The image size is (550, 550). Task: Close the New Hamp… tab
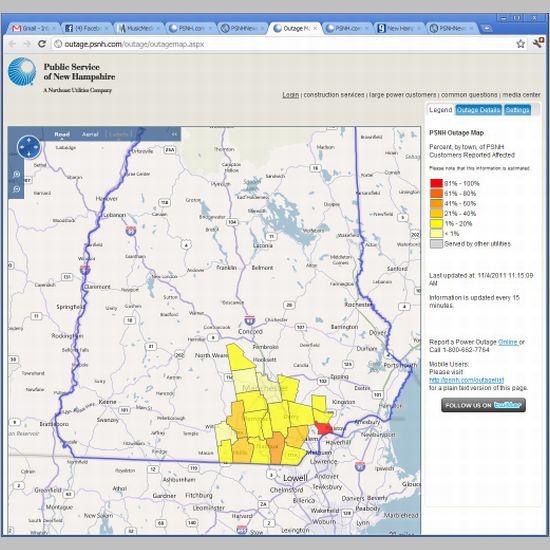[x=420, y=28]
